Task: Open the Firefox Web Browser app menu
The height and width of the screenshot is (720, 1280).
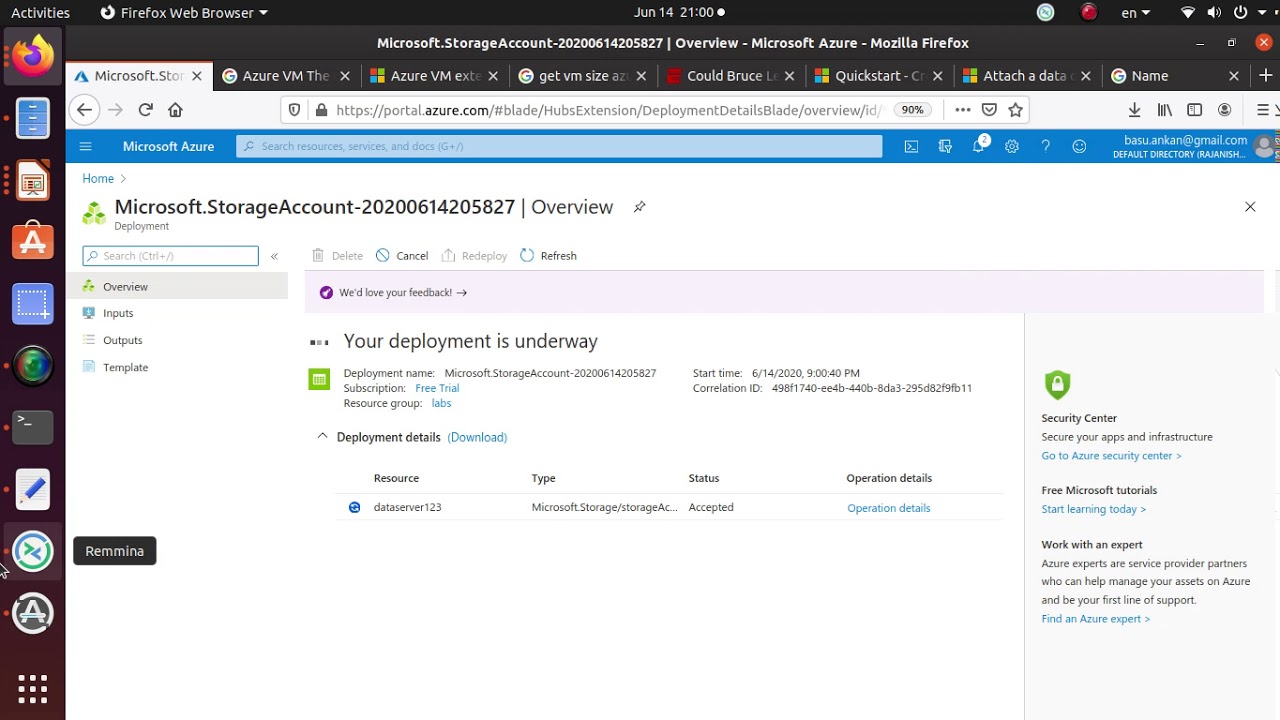Action: (185, 13)
